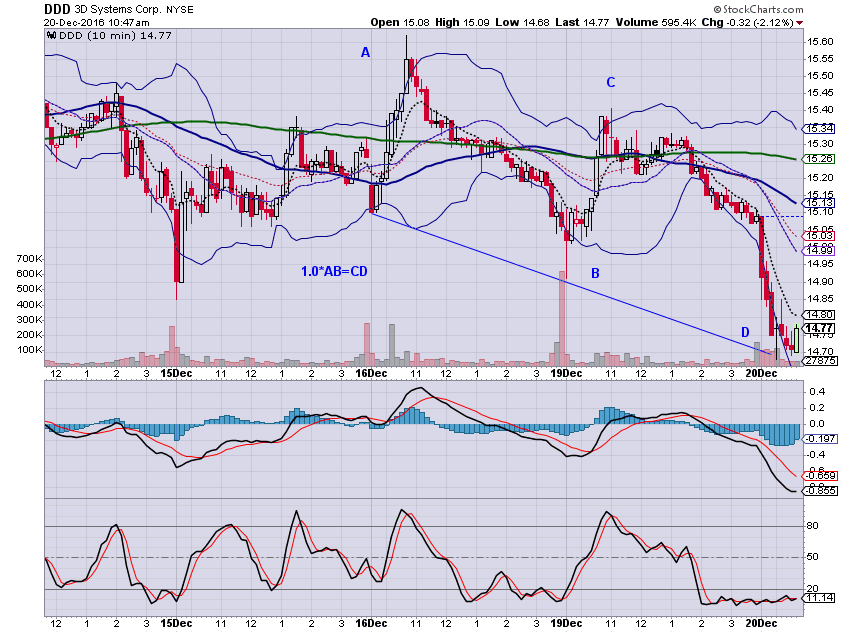Click the 15.13 moving average price tag
850x633 pixels.
(819, 203)
